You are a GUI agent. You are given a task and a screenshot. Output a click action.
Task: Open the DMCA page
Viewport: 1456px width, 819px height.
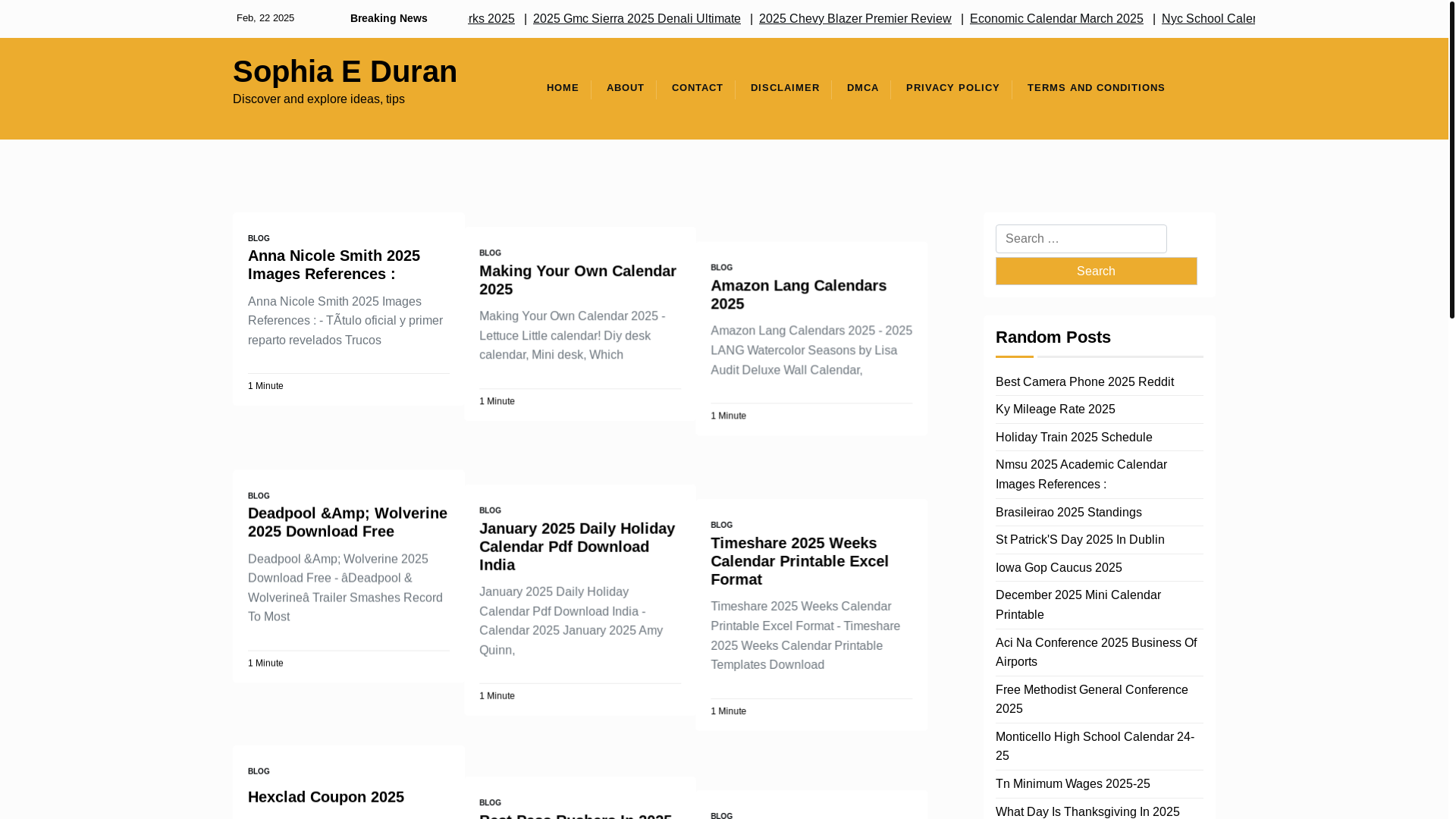tap(862, 88)
